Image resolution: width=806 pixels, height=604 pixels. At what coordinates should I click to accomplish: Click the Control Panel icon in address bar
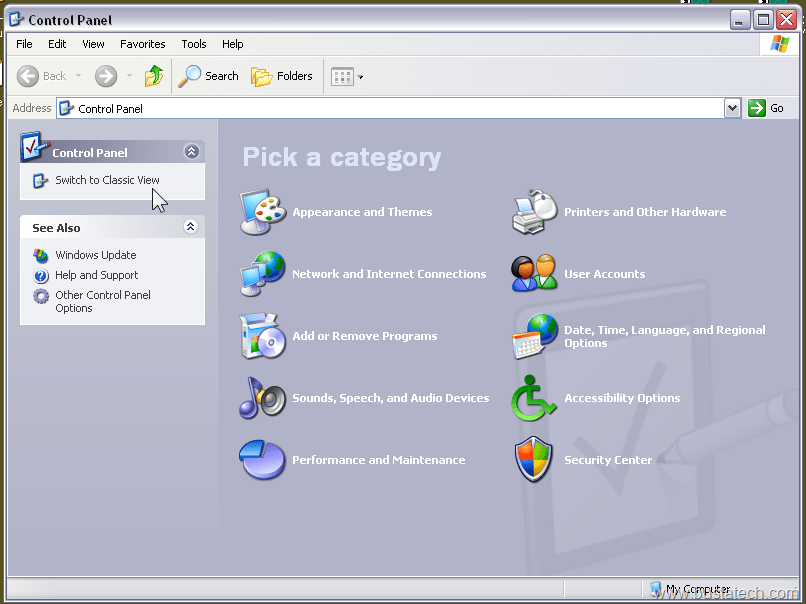point(66,108)
